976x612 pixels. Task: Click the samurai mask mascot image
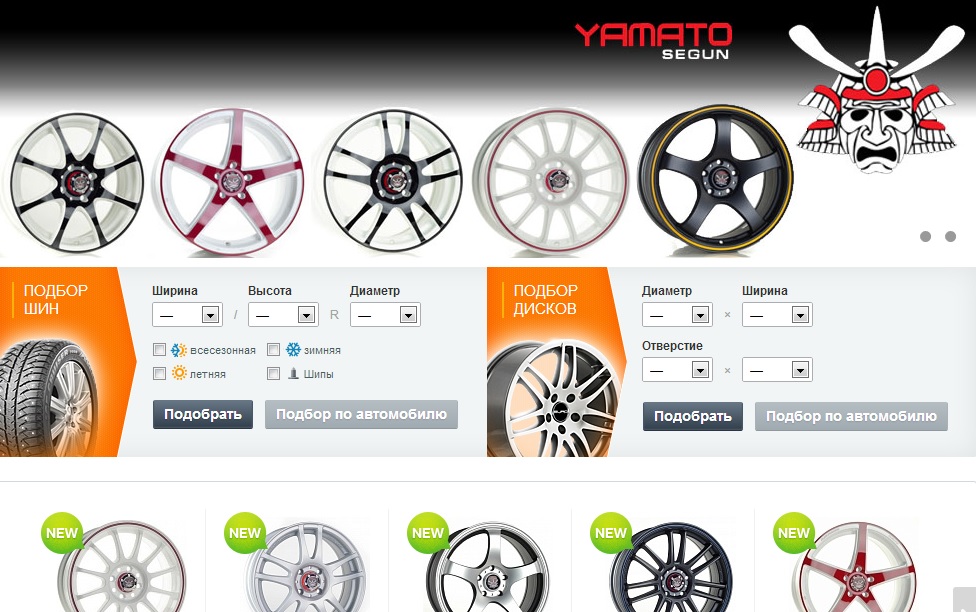point(876,100)
